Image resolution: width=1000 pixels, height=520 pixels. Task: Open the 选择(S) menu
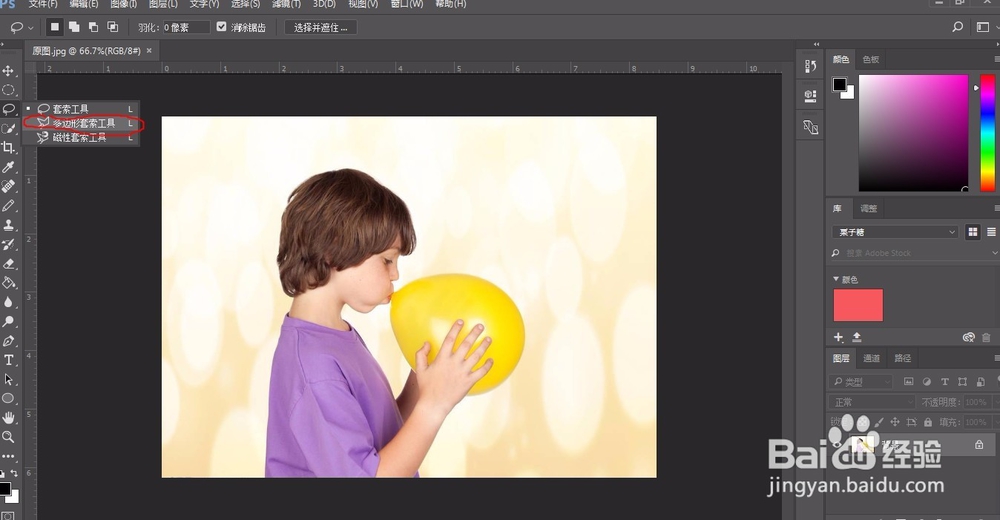tap(246, 4)
